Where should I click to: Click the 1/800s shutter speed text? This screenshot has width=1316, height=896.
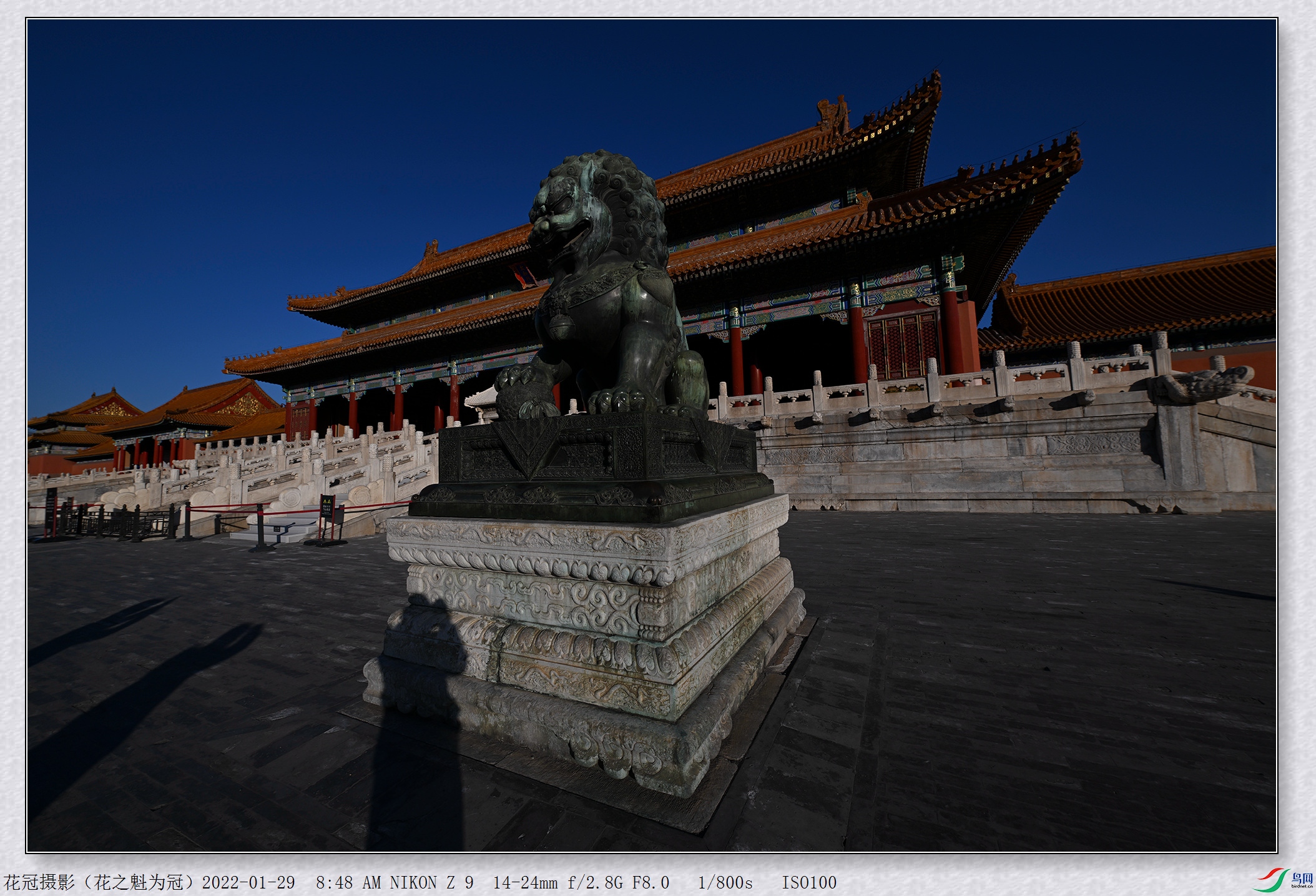coord(725,882)
